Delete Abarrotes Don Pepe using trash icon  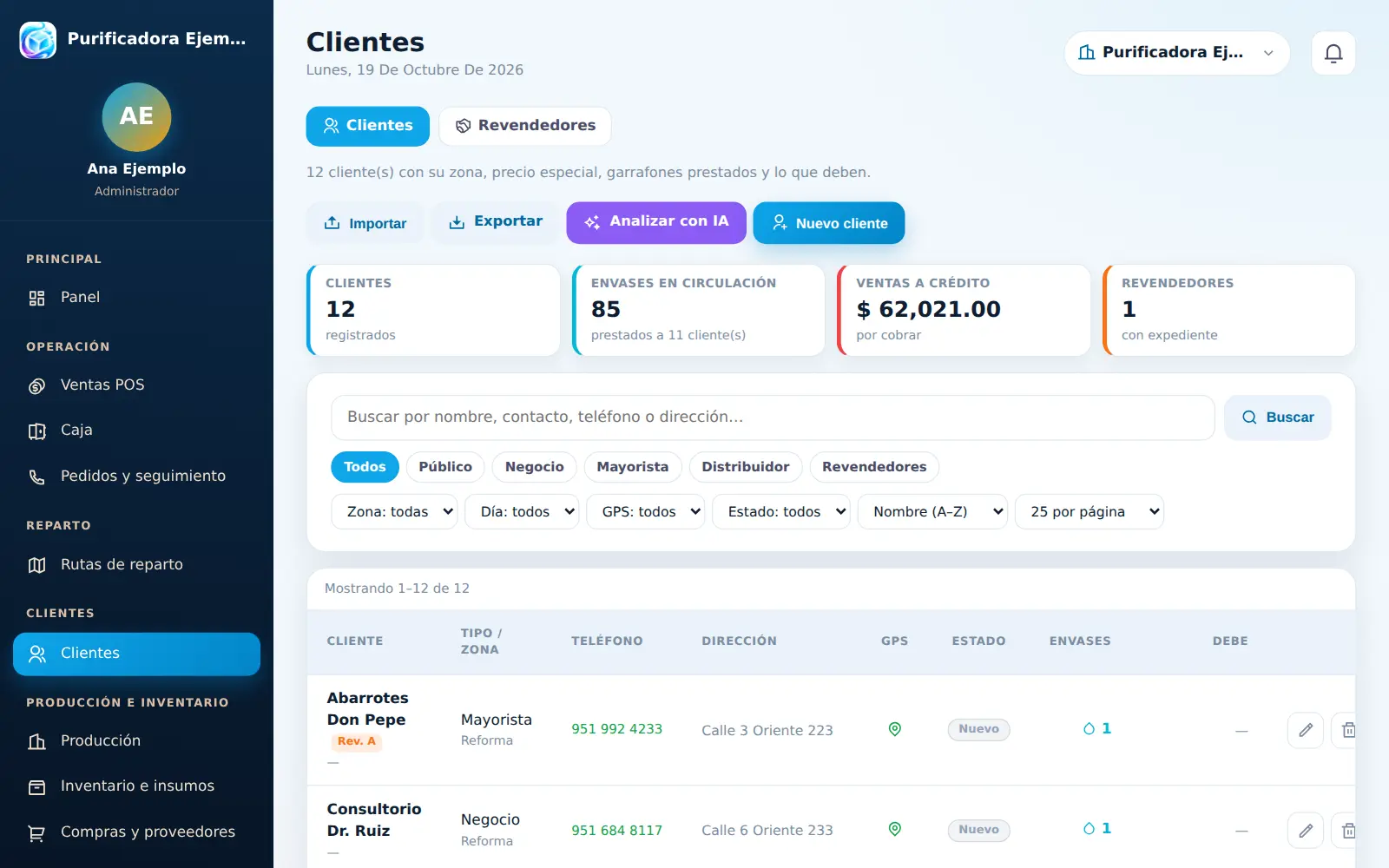(x=1347, y=730)
